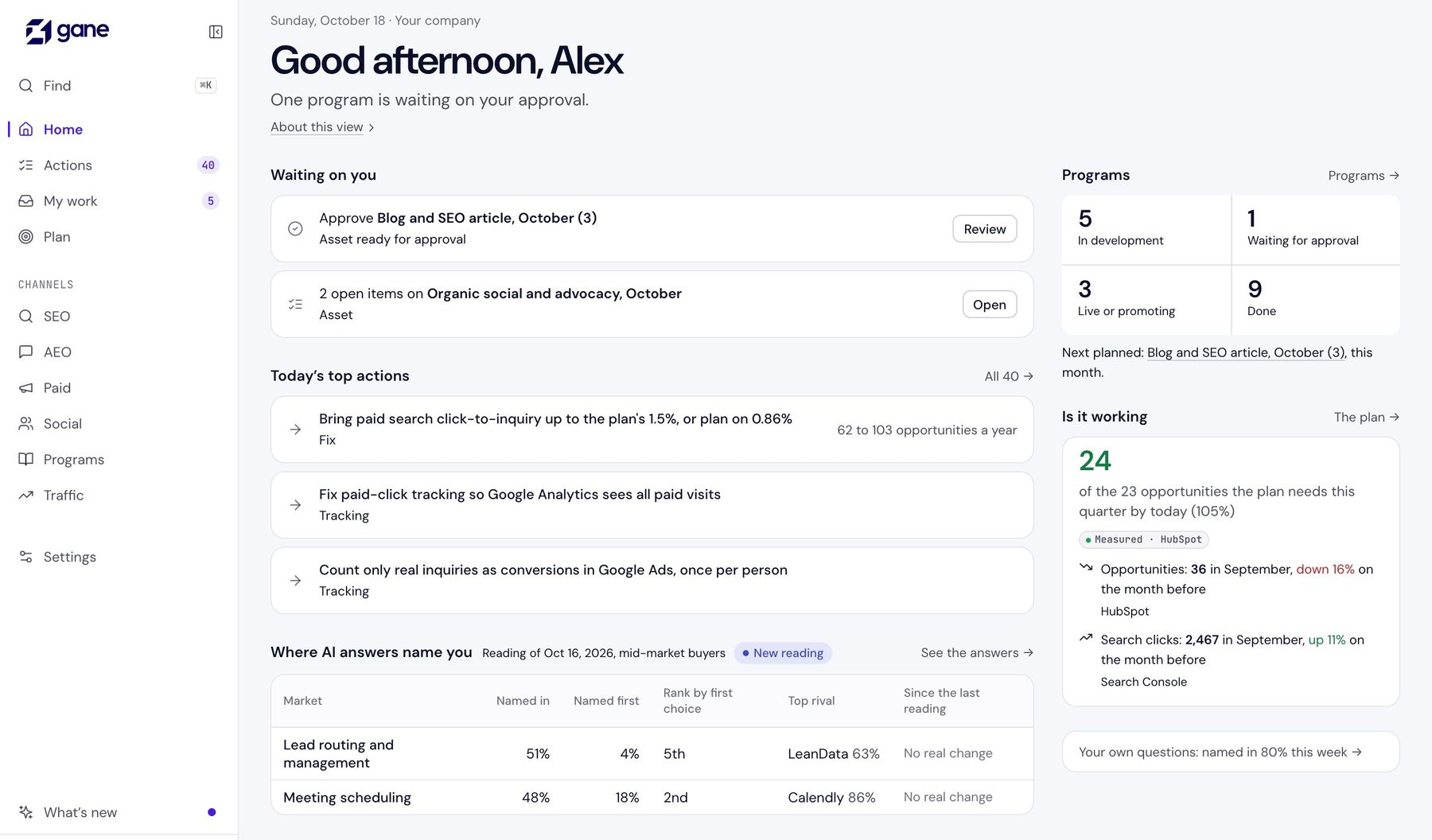Open the All 40 actions link
The image size is (1432, 840).
click(1009, 376)
